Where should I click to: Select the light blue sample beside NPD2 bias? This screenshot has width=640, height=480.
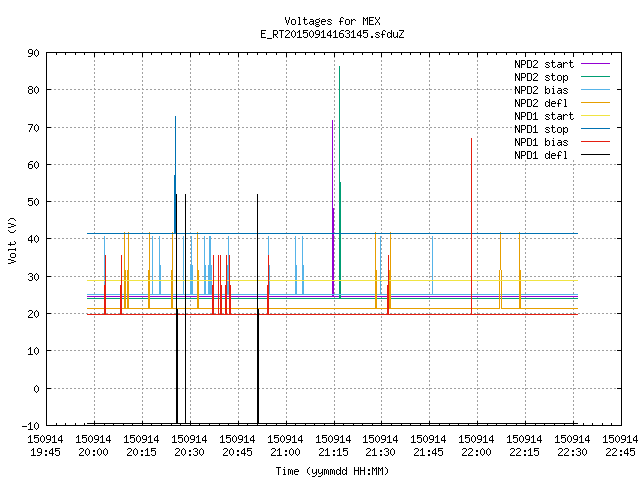596,90
